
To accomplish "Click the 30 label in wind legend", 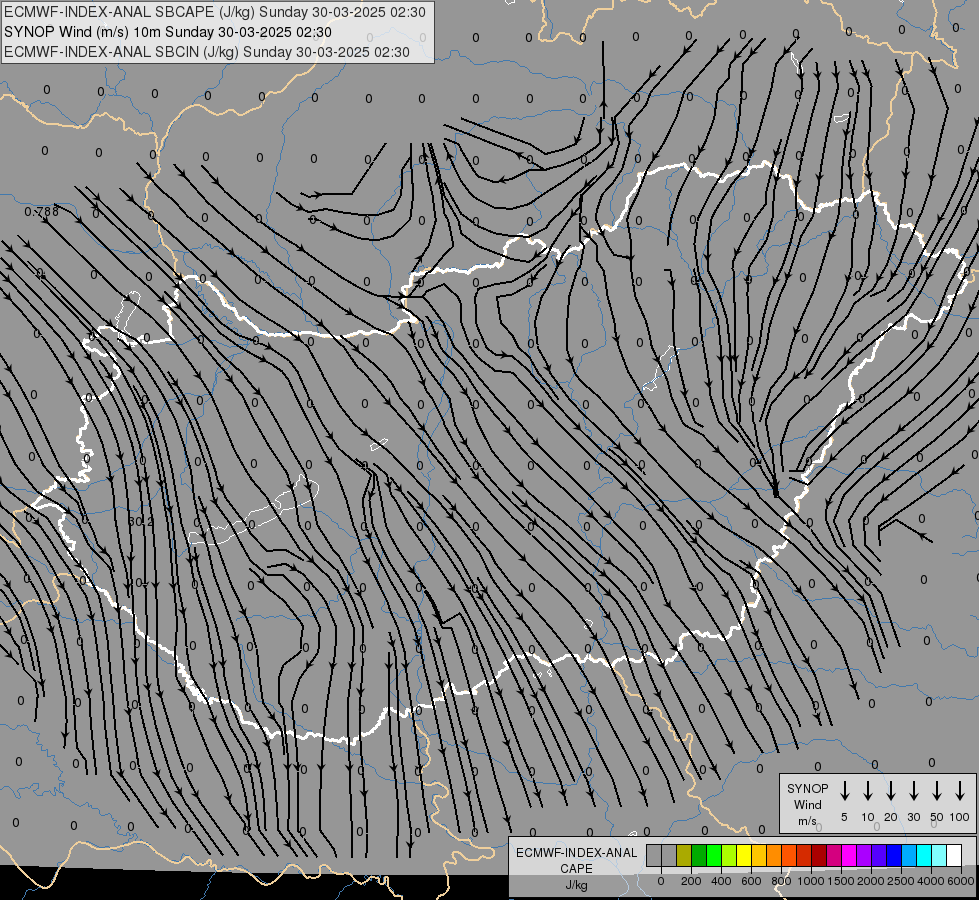I will [913, 817].
